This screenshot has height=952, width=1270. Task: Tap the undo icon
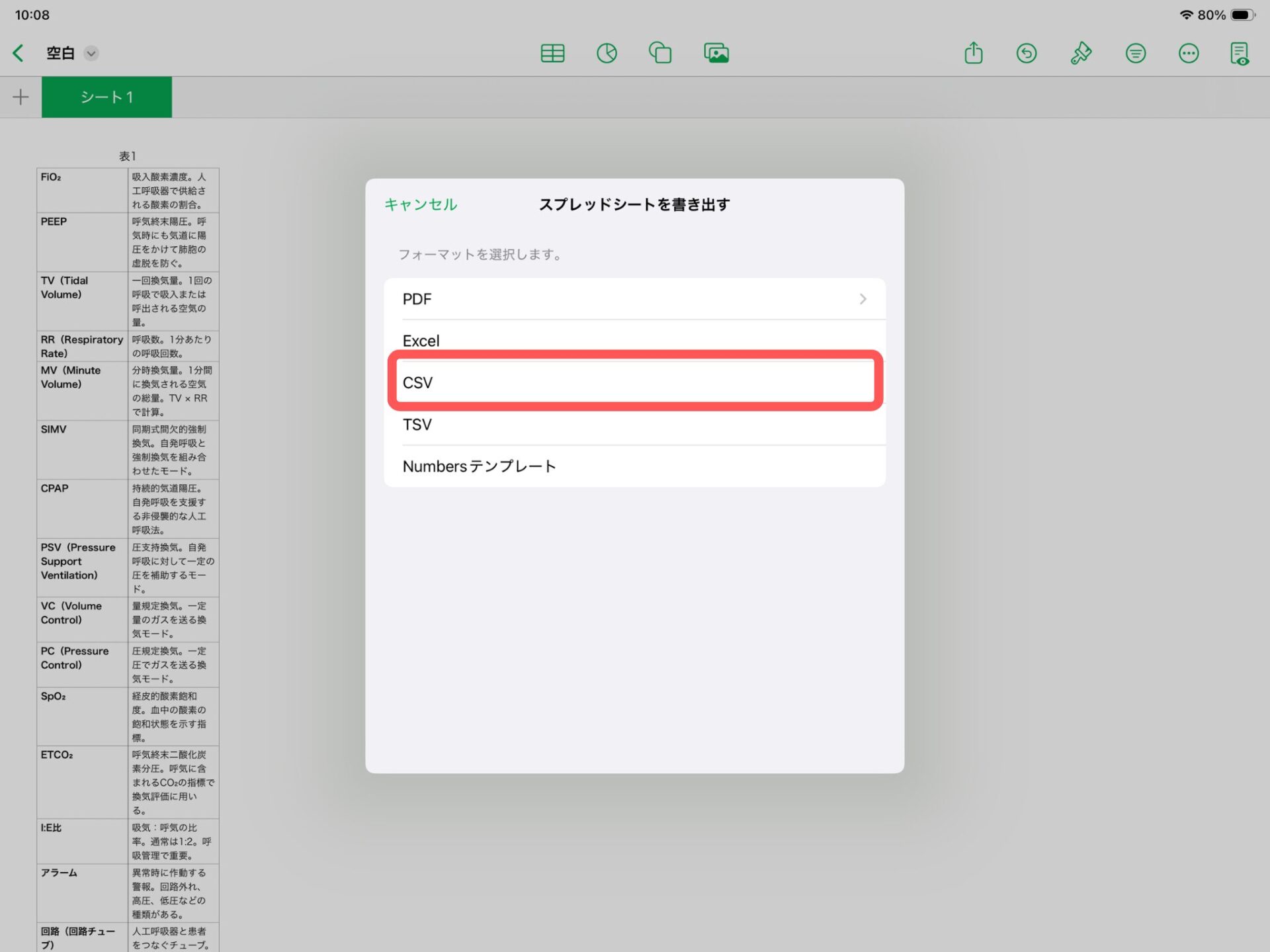coord(1026,53)
